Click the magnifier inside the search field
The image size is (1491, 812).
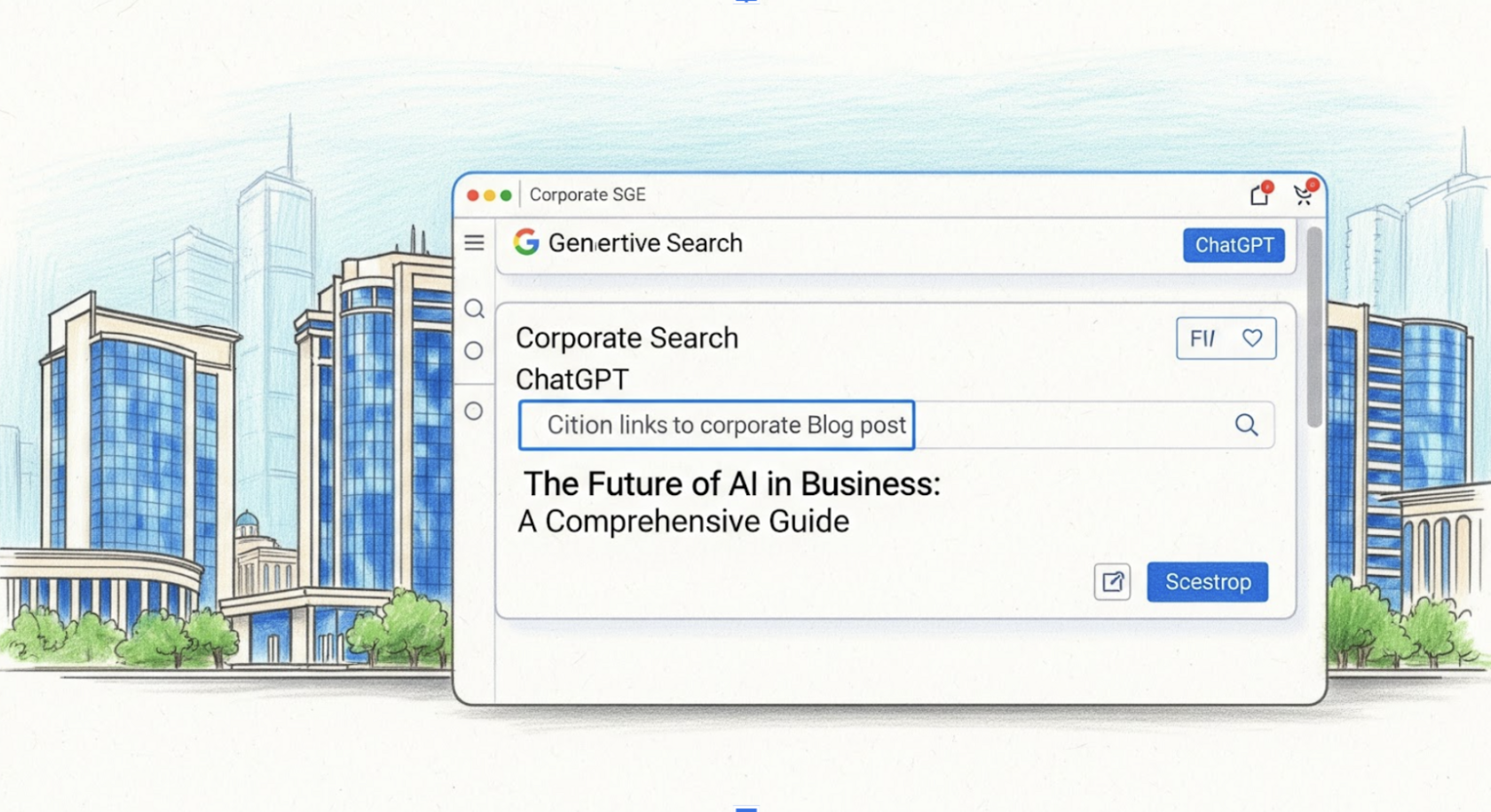(x=1246, y=425)
